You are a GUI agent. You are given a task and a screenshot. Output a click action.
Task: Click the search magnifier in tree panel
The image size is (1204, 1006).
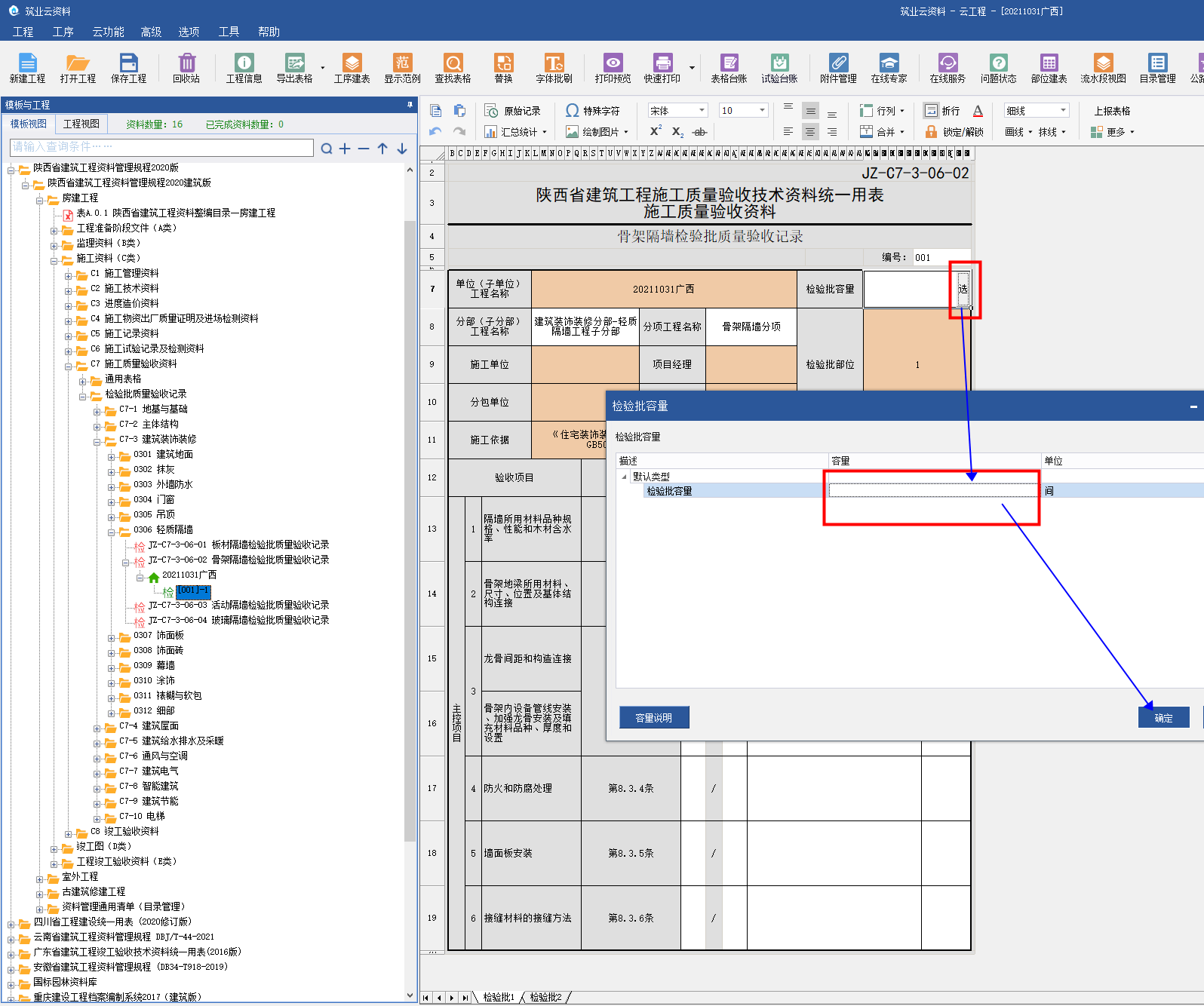click(326, 149)
